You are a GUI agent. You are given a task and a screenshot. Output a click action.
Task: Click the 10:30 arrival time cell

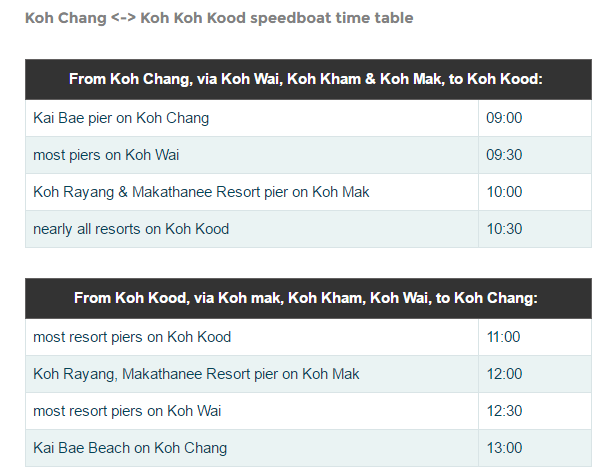pyautogui.click(x=535, y=229)
